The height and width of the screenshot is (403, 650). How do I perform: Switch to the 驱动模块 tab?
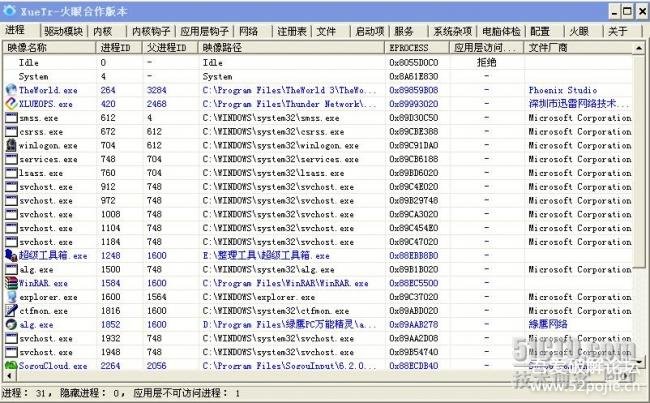coord(63,31)
